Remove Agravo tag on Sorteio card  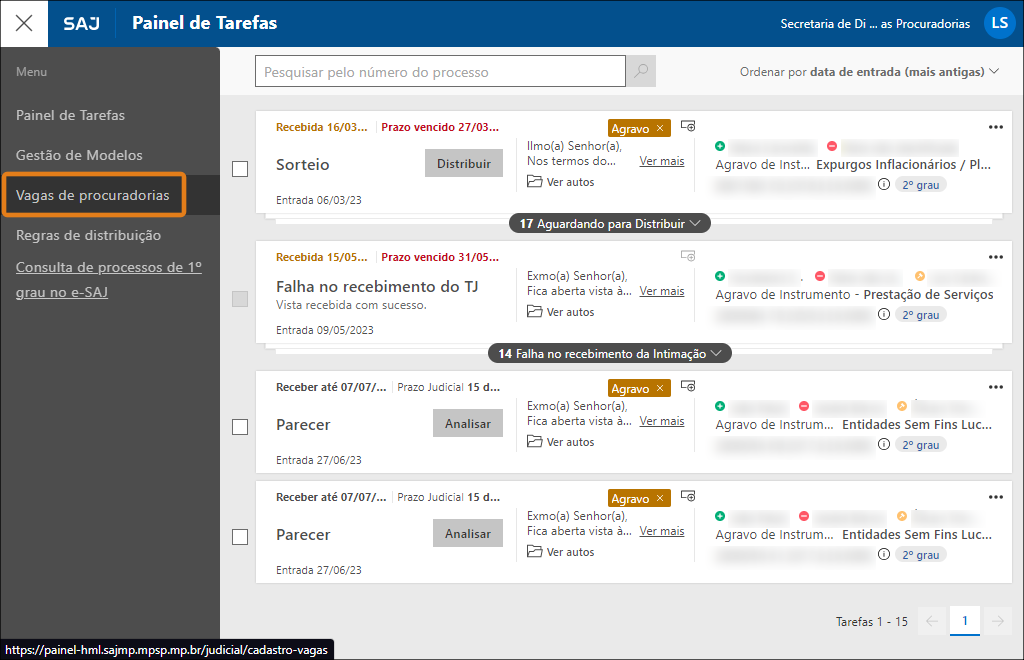point(660,128)
